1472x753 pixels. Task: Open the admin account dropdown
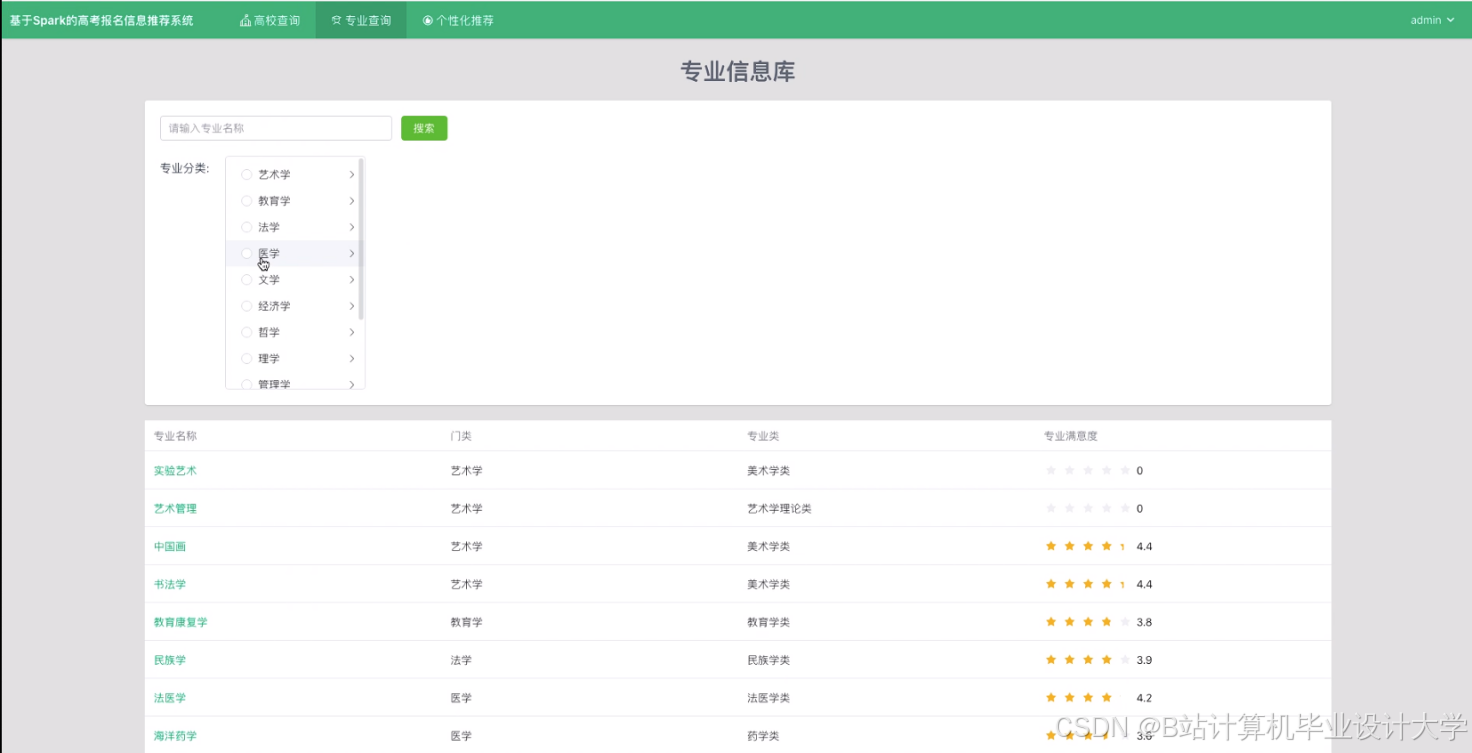coord(1430,19)
